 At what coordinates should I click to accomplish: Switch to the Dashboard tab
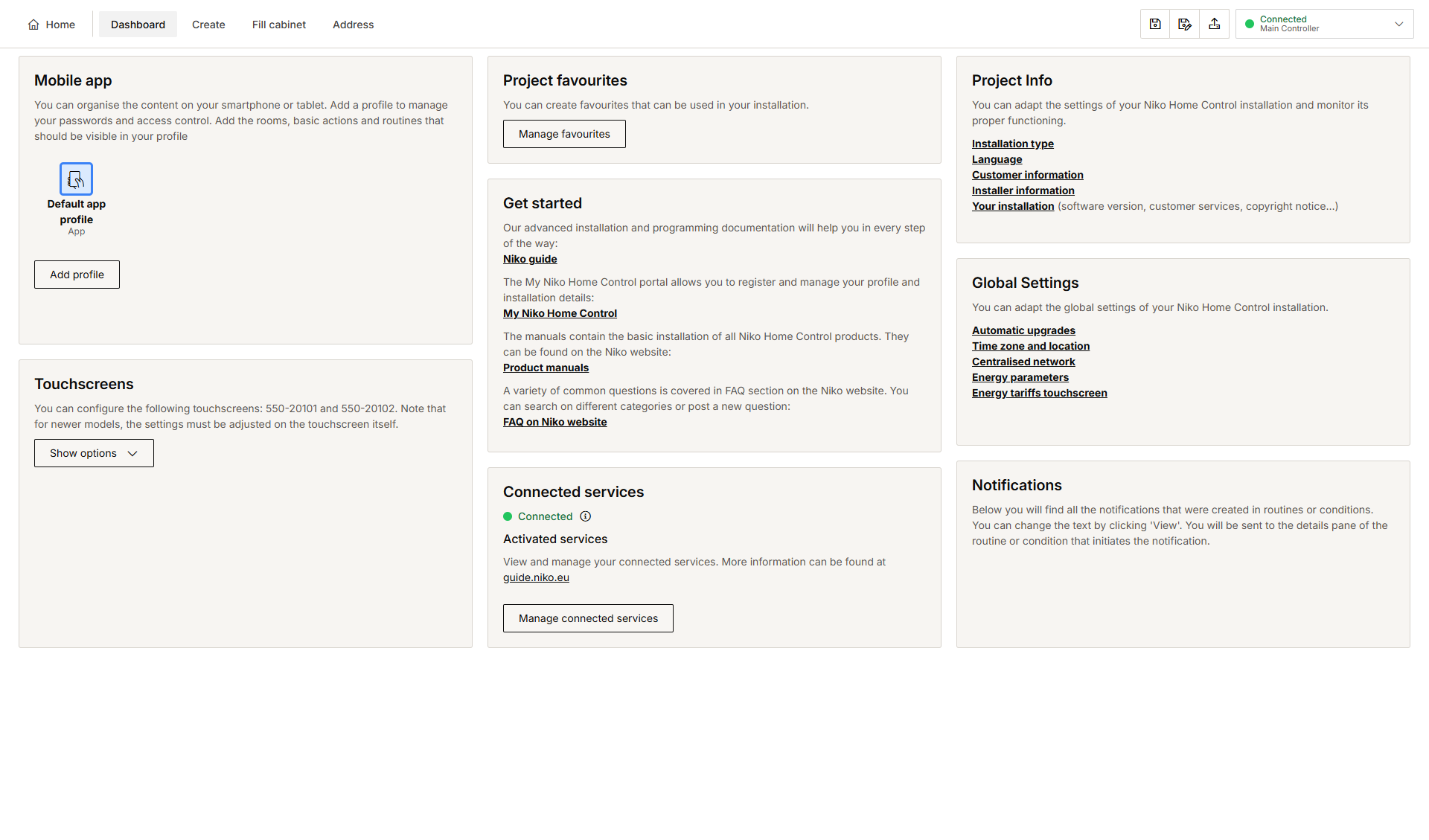click(x=138, y=25)
